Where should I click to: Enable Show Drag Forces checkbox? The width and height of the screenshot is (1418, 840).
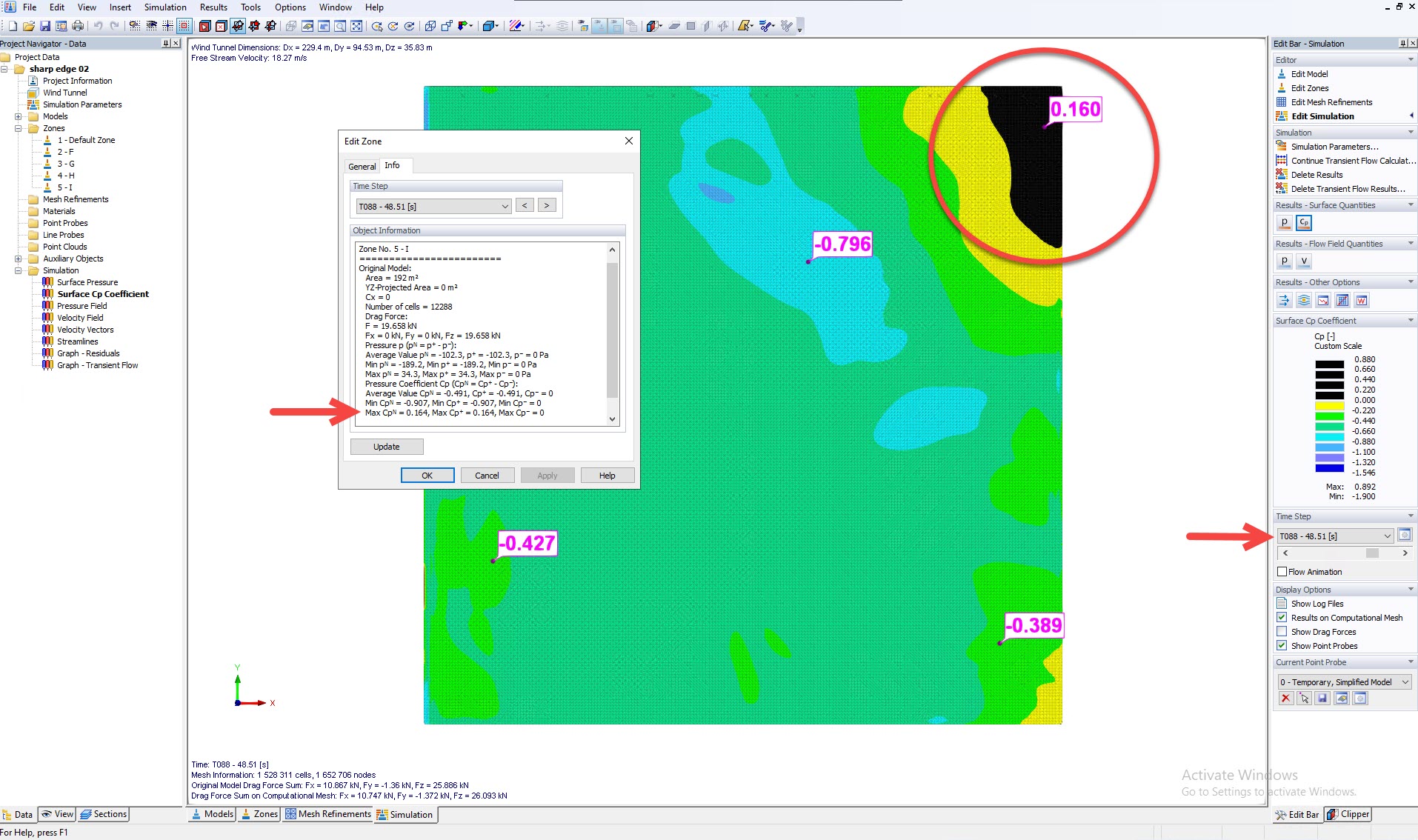pyautogui.click(x=1282, y=632)
